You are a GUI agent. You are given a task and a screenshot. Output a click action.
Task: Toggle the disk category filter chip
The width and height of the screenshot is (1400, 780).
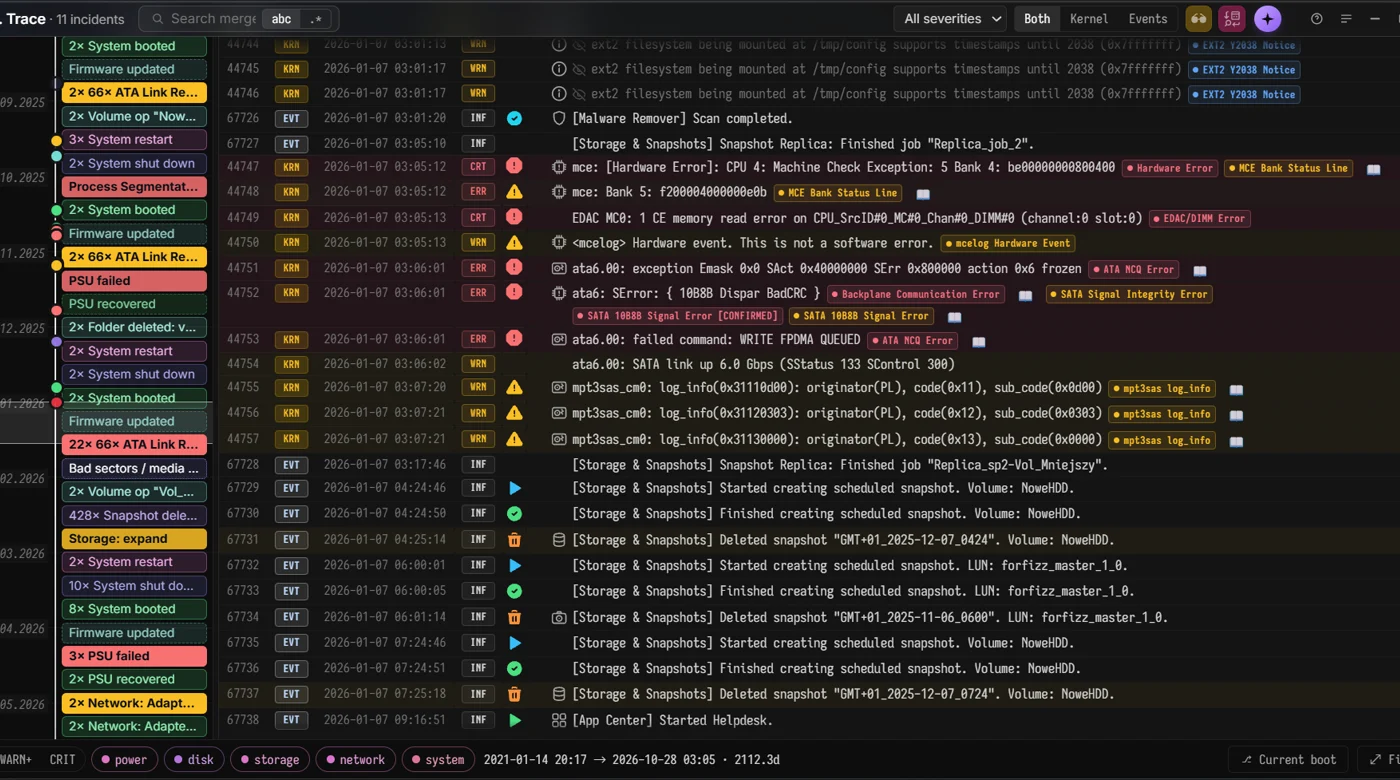coord(193,760)
